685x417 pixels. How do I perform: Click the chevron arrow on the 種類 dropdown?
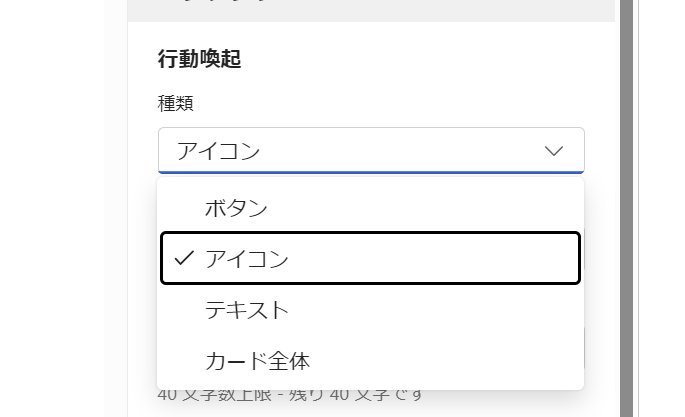click(554, 151)
